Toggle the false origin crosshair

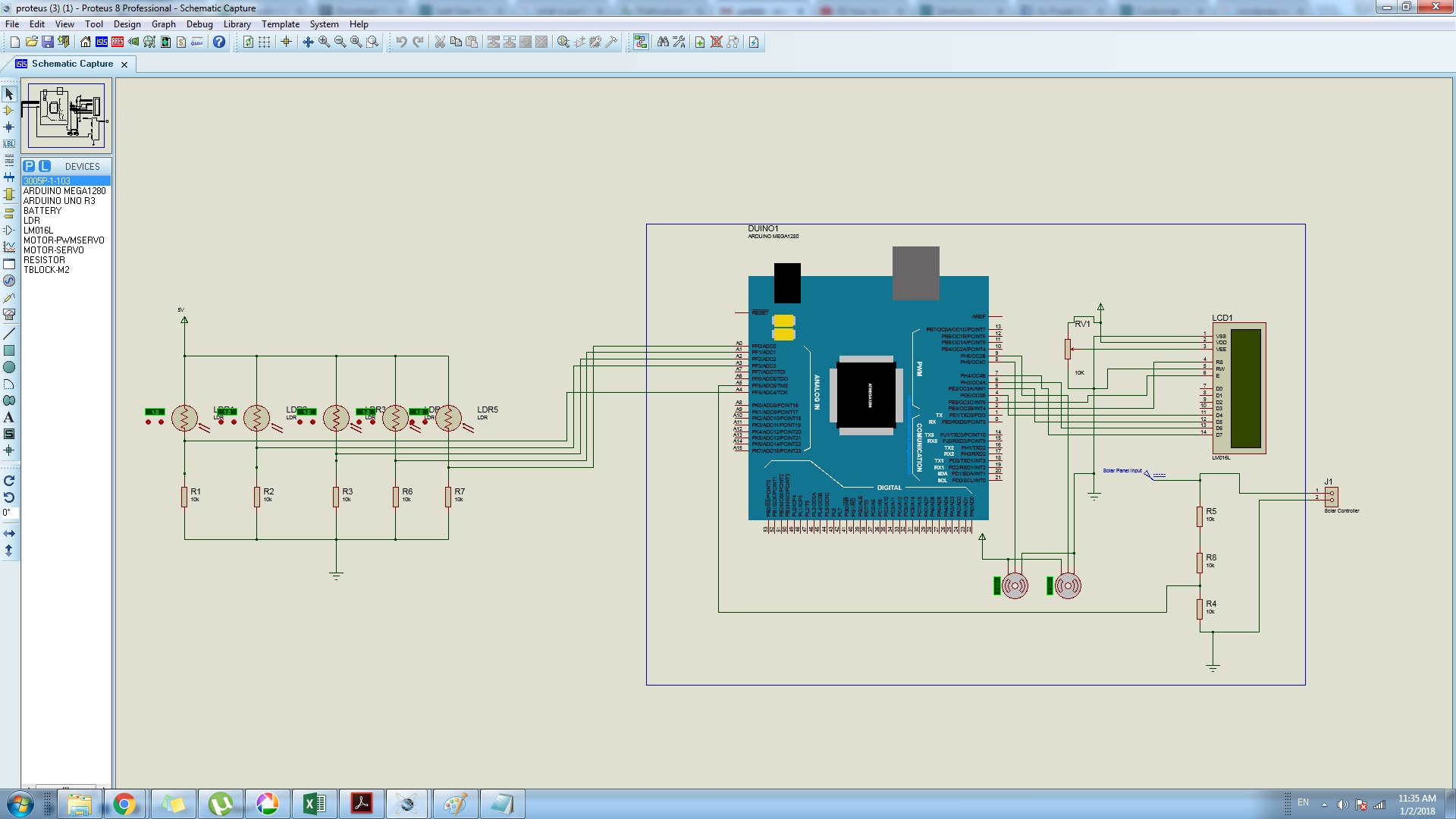pos(286,42)
